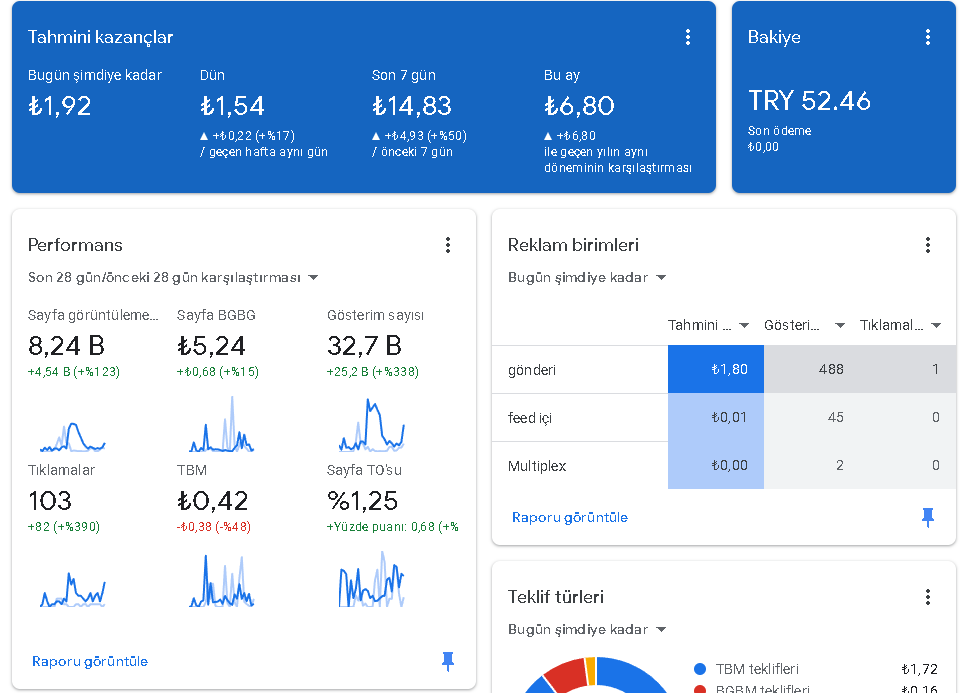The image size is (971, 693).
Task: Open the Gösteri... column metric dropdown
Action: [x=804, y=325]
